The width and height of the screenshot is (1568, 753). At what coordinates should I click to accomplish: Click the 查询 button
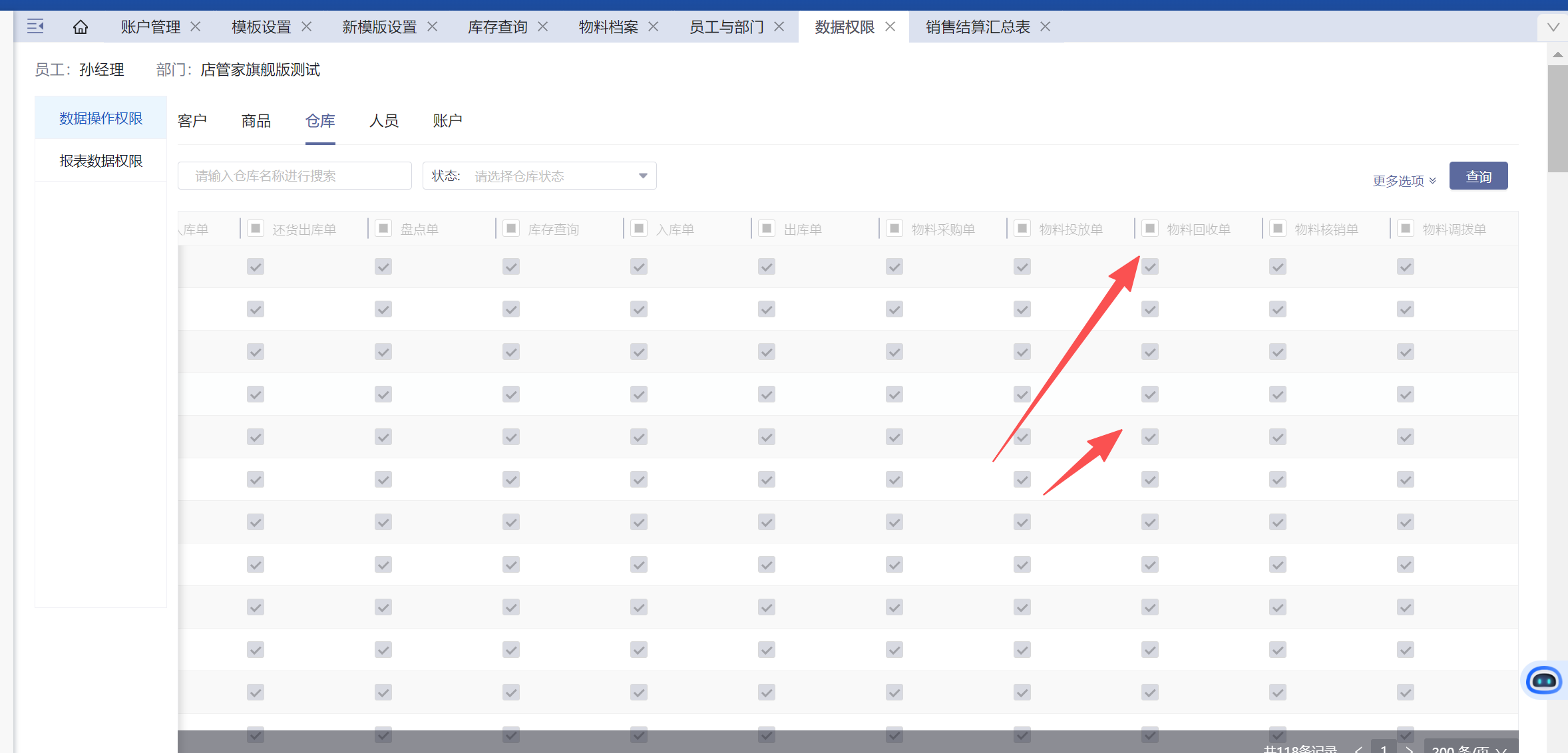click(1478, 176)
